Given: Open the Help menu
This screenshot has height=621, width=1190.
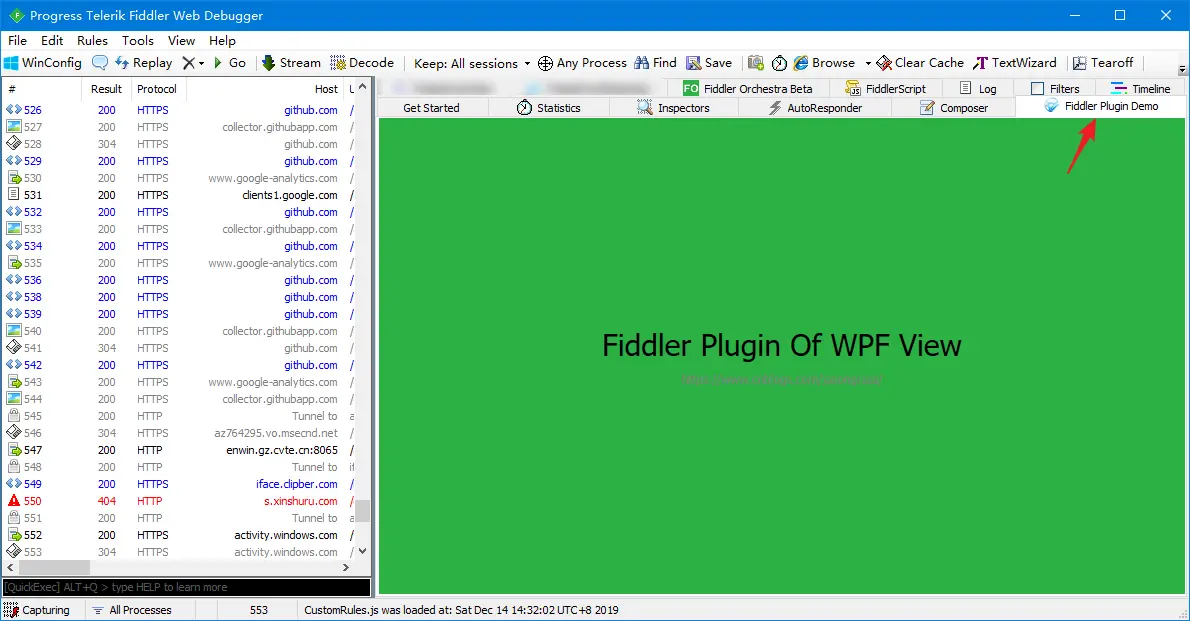Looking at the screenshot, I should (x=222, y=41).
